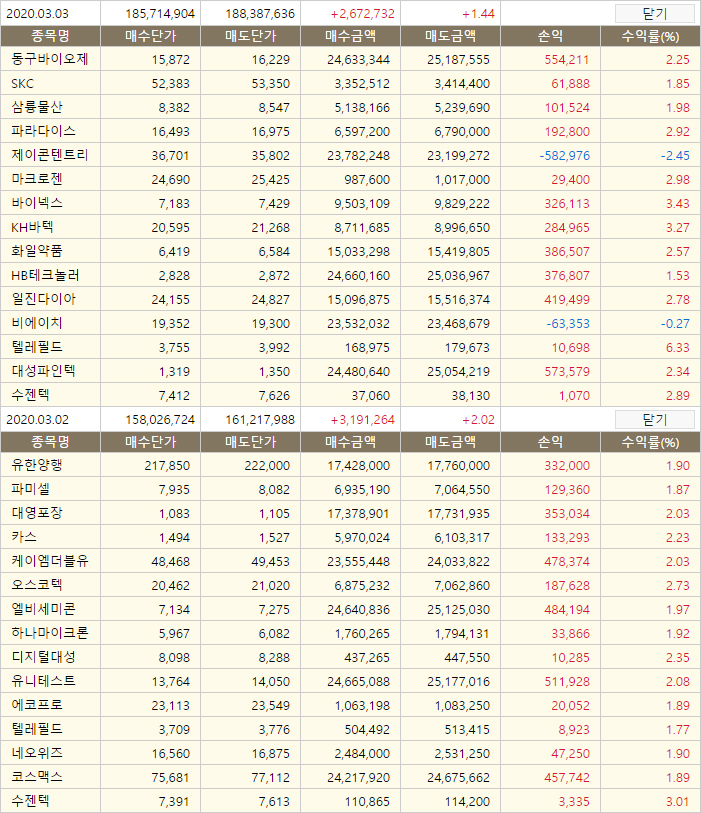The width and height of the screenshot is (701, 813).
Task: Select the HB테크놀러 stock name
Action: click(45, 275)
